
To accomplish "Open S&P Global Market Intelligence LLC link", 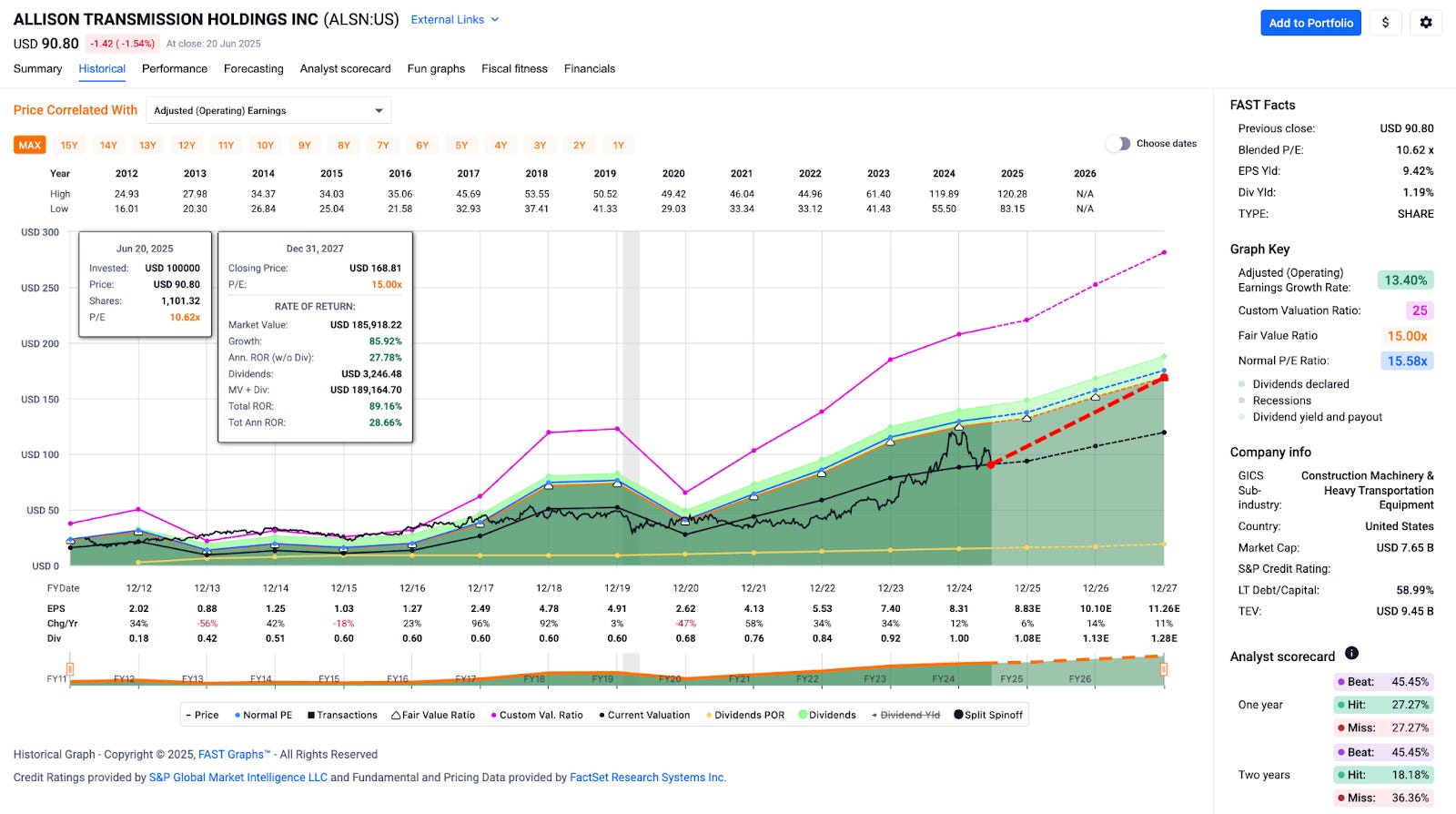I will [238, 778].
